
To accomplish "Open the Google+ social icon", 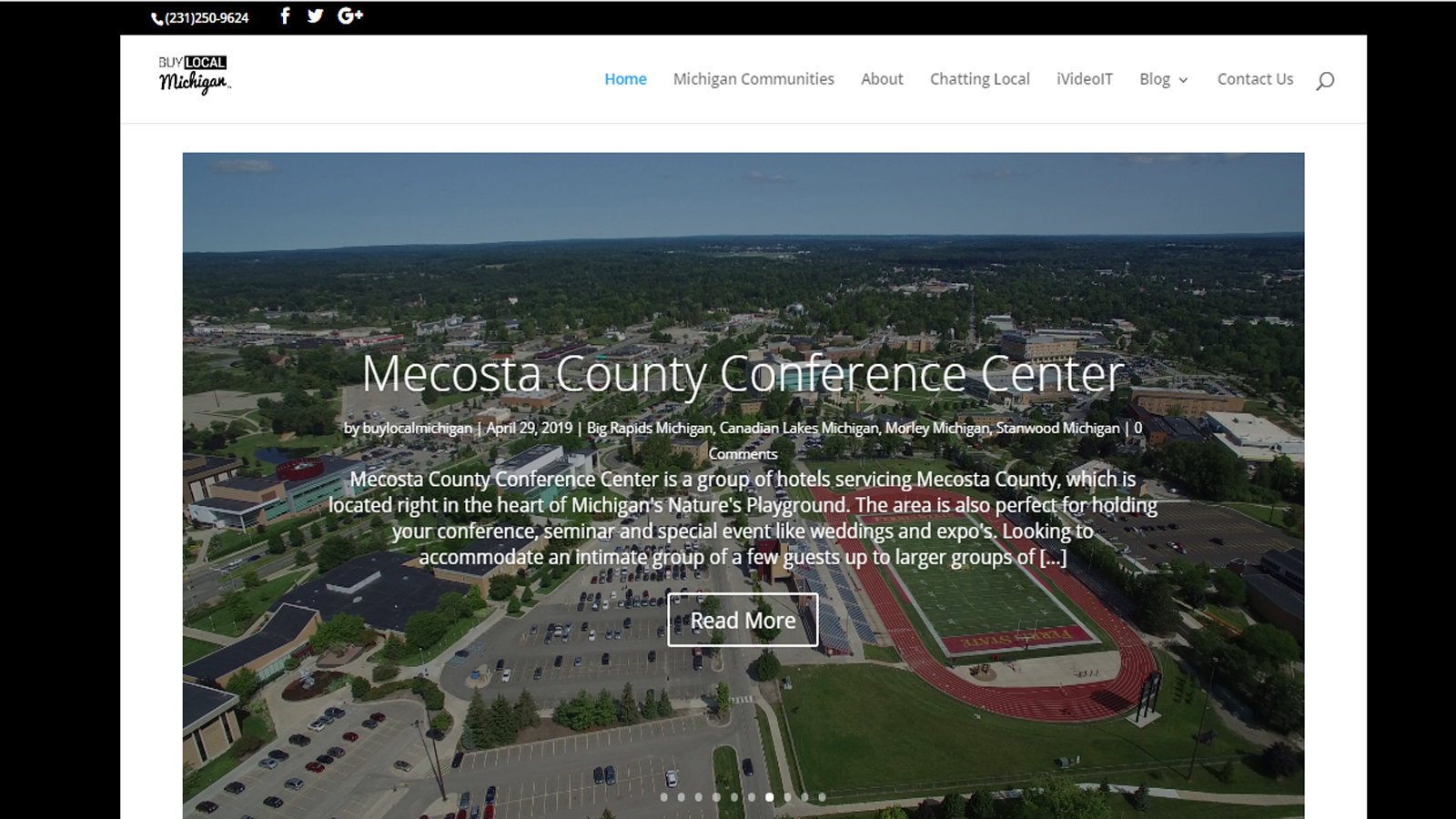I will click(350, 15).
